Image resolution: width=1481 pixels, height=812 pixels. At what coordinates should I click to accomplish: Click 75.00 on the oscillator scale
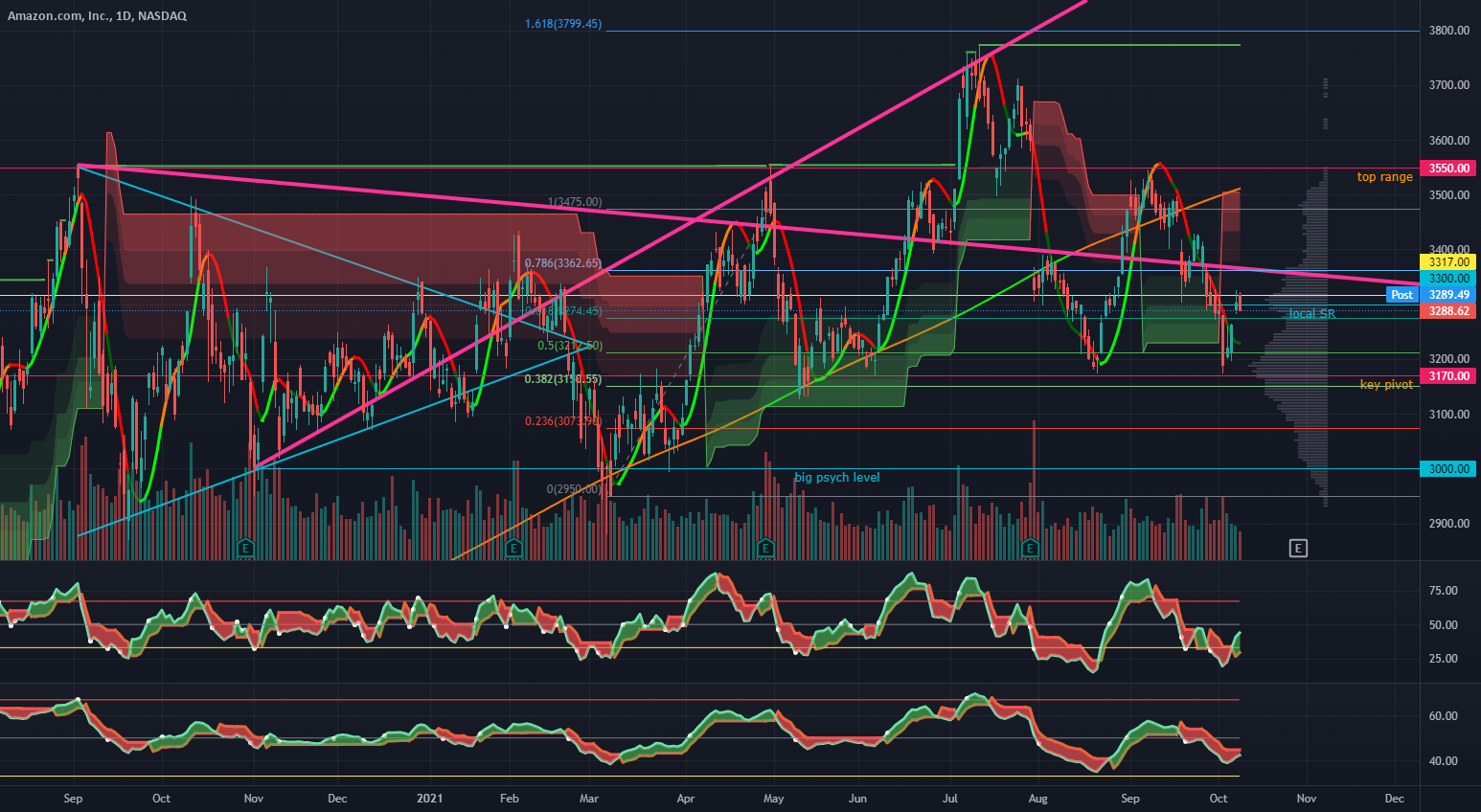coord(1443,591)
